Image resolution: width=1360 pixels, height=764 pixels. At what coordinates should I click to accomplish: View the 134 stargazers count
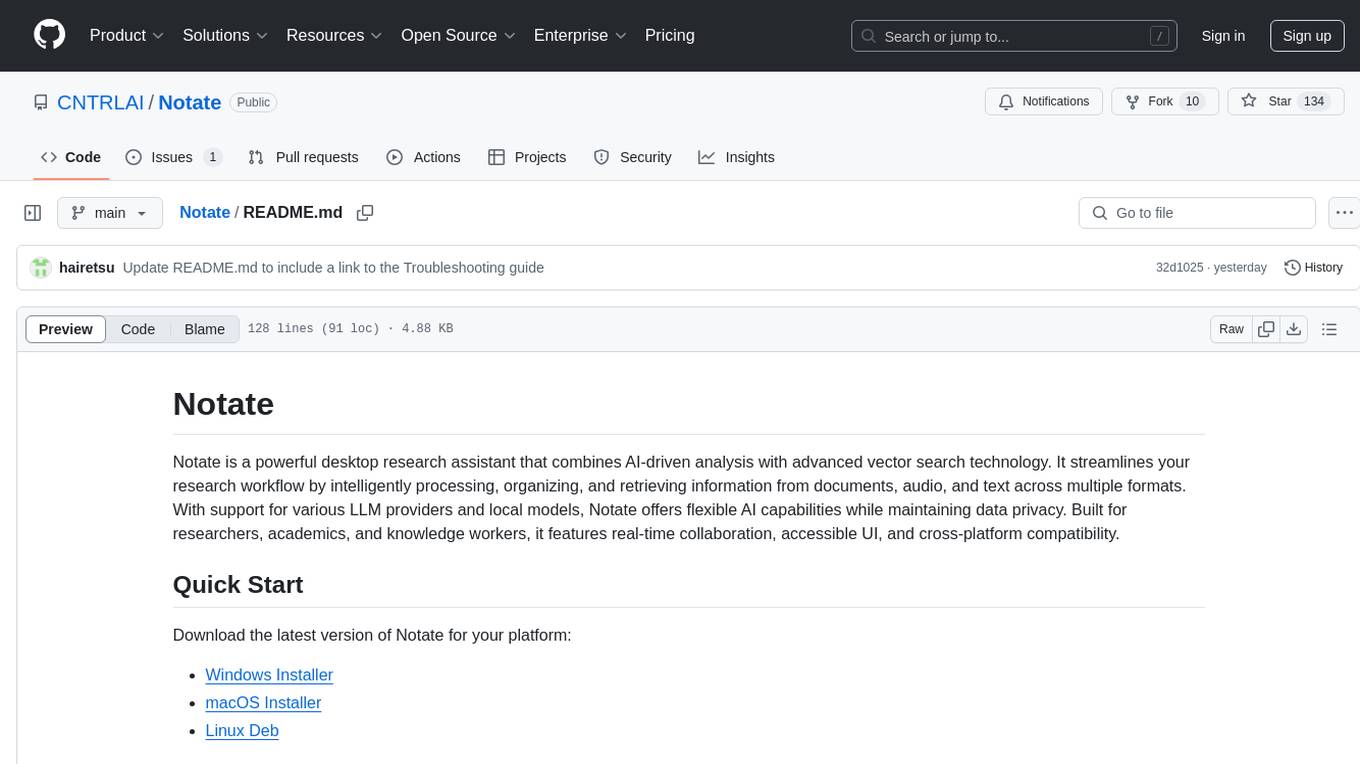click(1314, 101)
